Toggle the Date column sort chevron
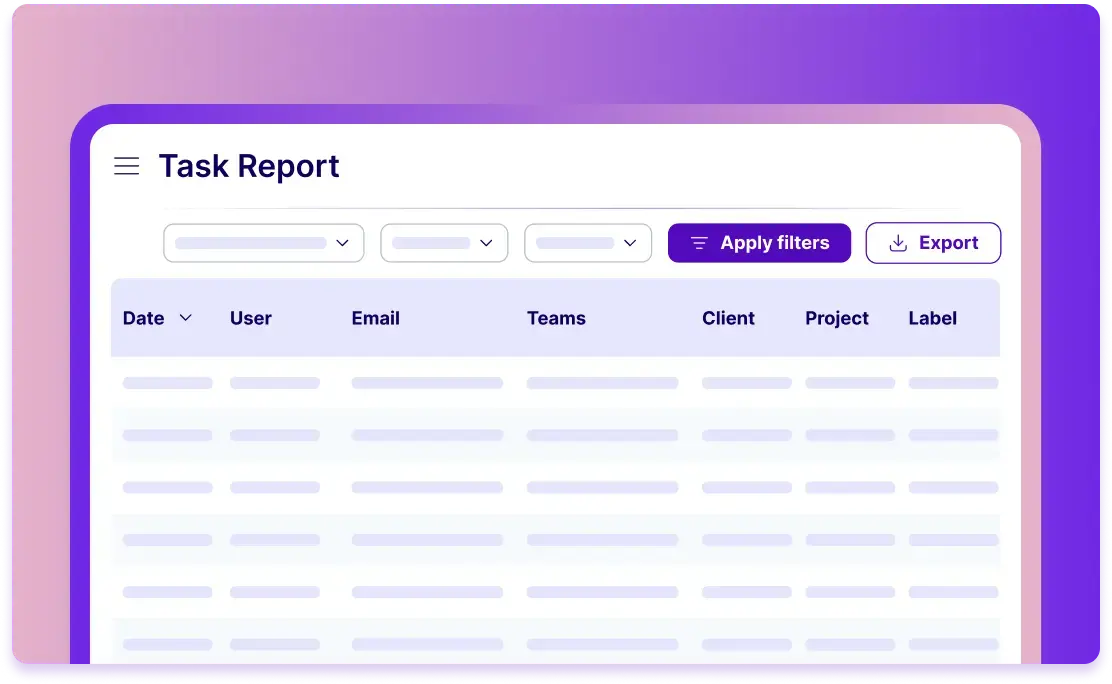1112x684 pixels. click(x=185, y=318)
